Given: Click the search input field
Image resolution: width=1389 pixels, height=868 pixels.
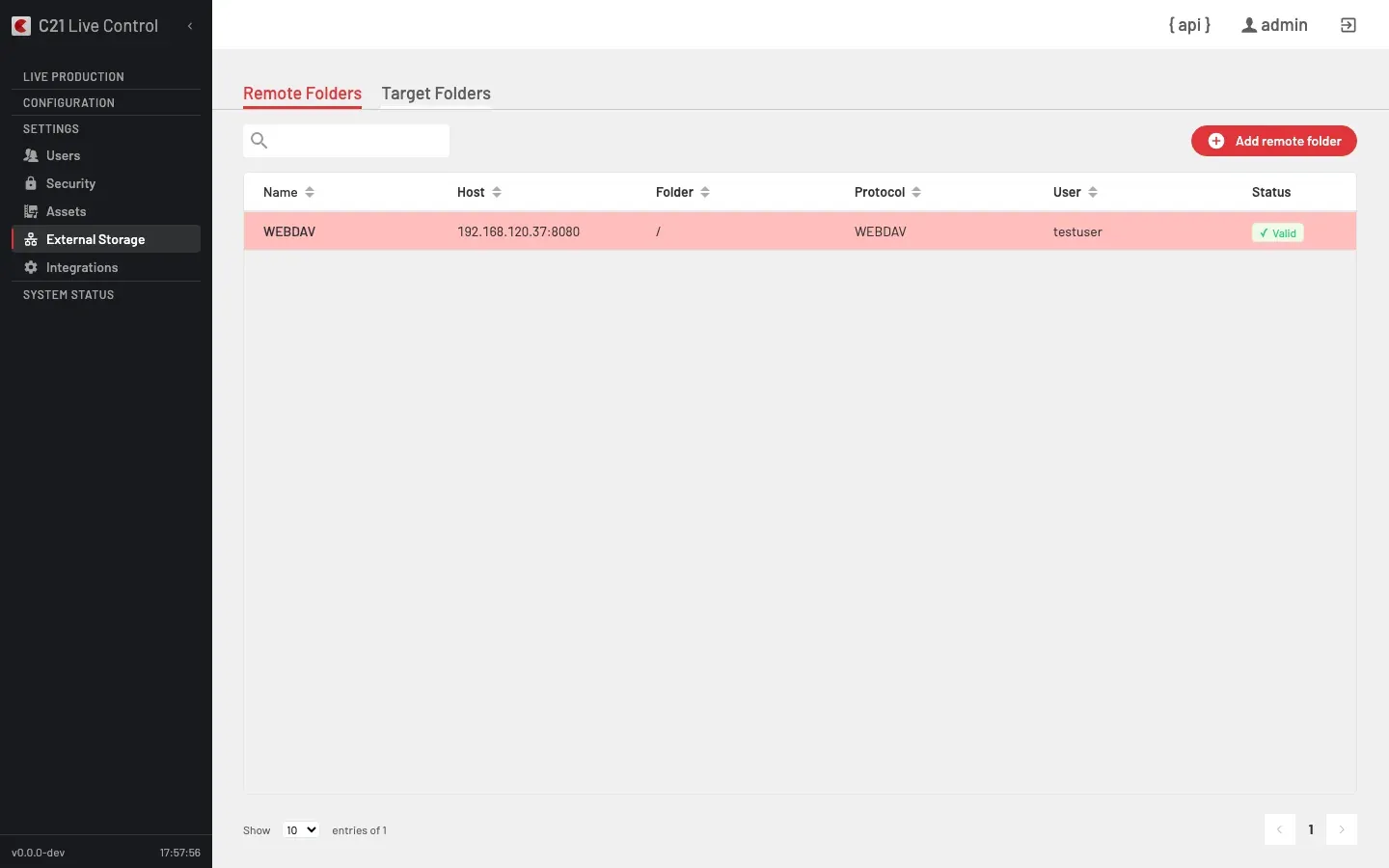Looking at the screenshot, I should pos(346,141).
